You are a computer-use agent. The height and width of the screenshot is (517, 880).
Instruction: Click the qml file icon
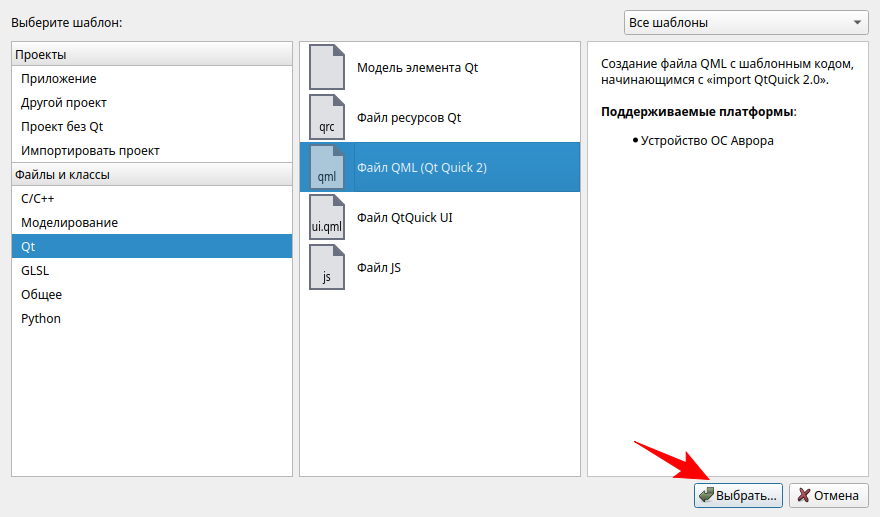point(326,167)
